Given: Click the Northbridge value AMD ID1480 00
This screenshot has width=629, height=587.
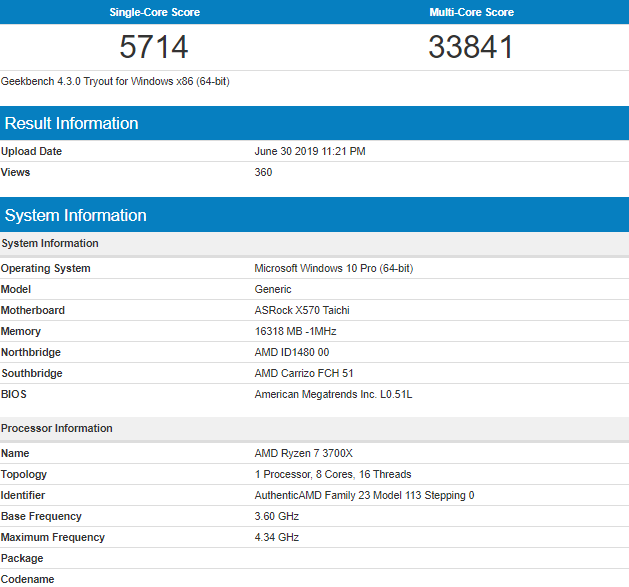Looking at the screenshot, I should coord(292,352).
